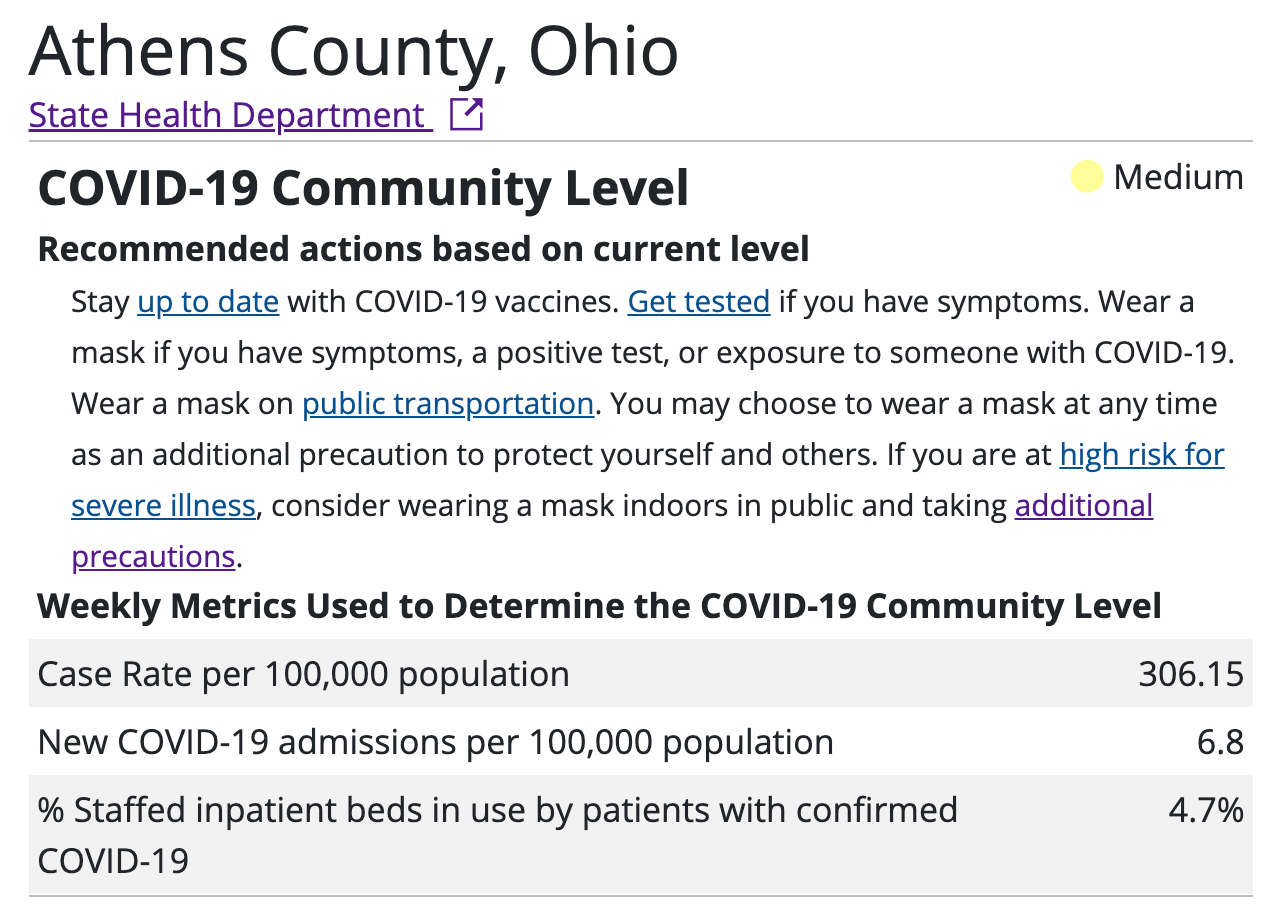Click the 'severe illness' link text
This screenshot has width=1272, height=918.
[x=164, y=506]
